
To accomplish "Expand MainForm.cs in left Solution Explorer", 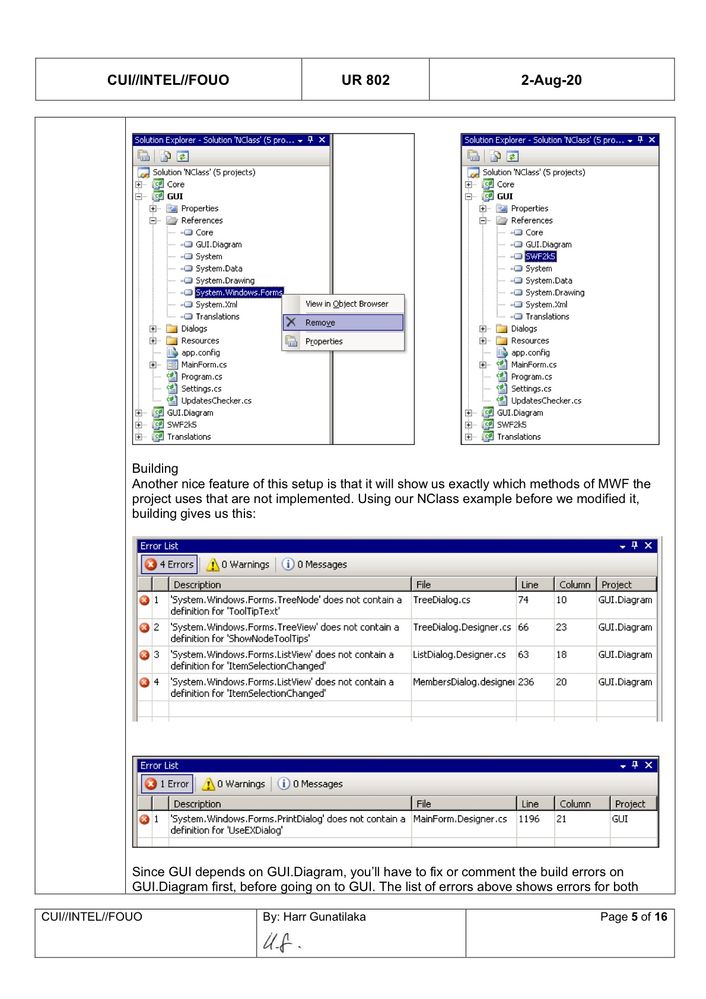I will [x=153, y=365].
